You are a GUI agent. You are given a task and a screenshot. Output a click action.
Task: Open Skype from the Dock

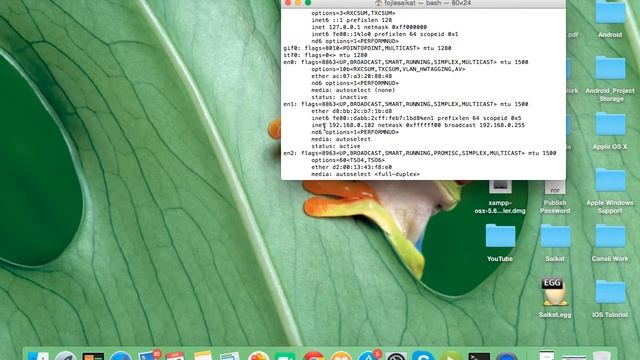point(423,356)
